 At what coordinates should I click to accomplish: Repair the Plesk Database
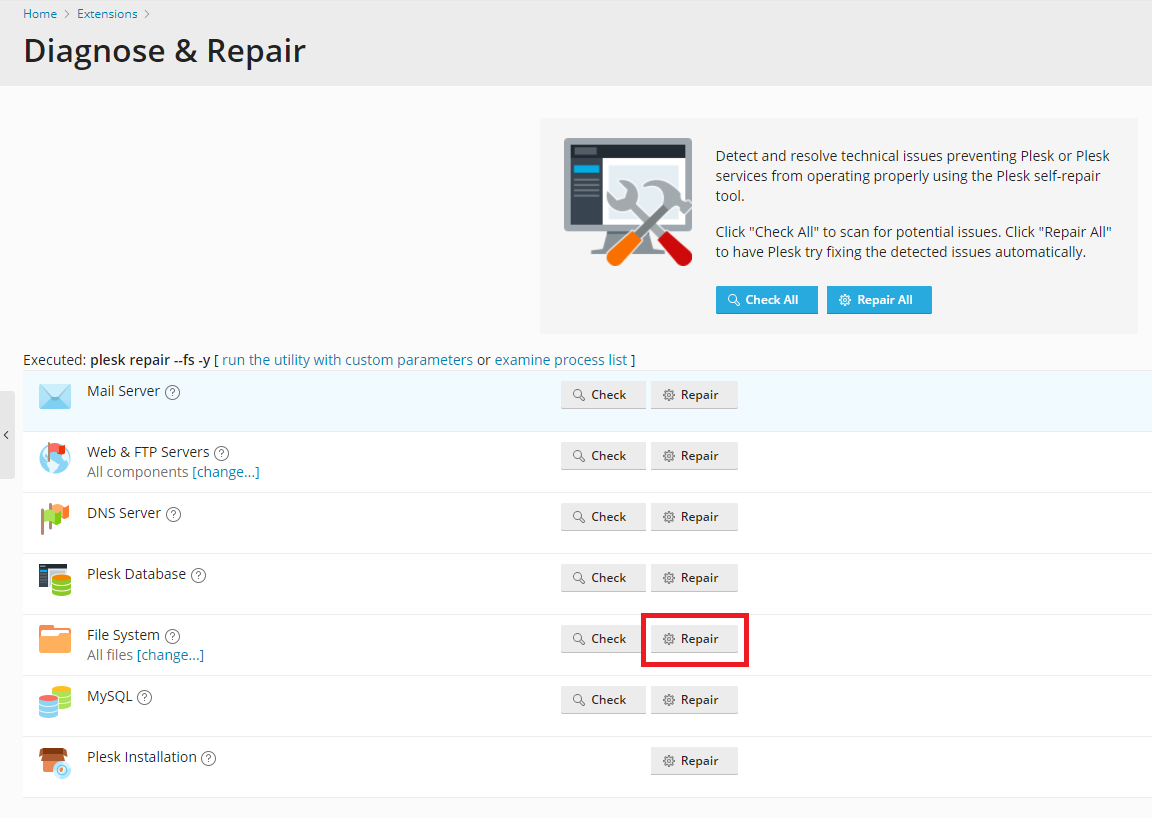694,578
